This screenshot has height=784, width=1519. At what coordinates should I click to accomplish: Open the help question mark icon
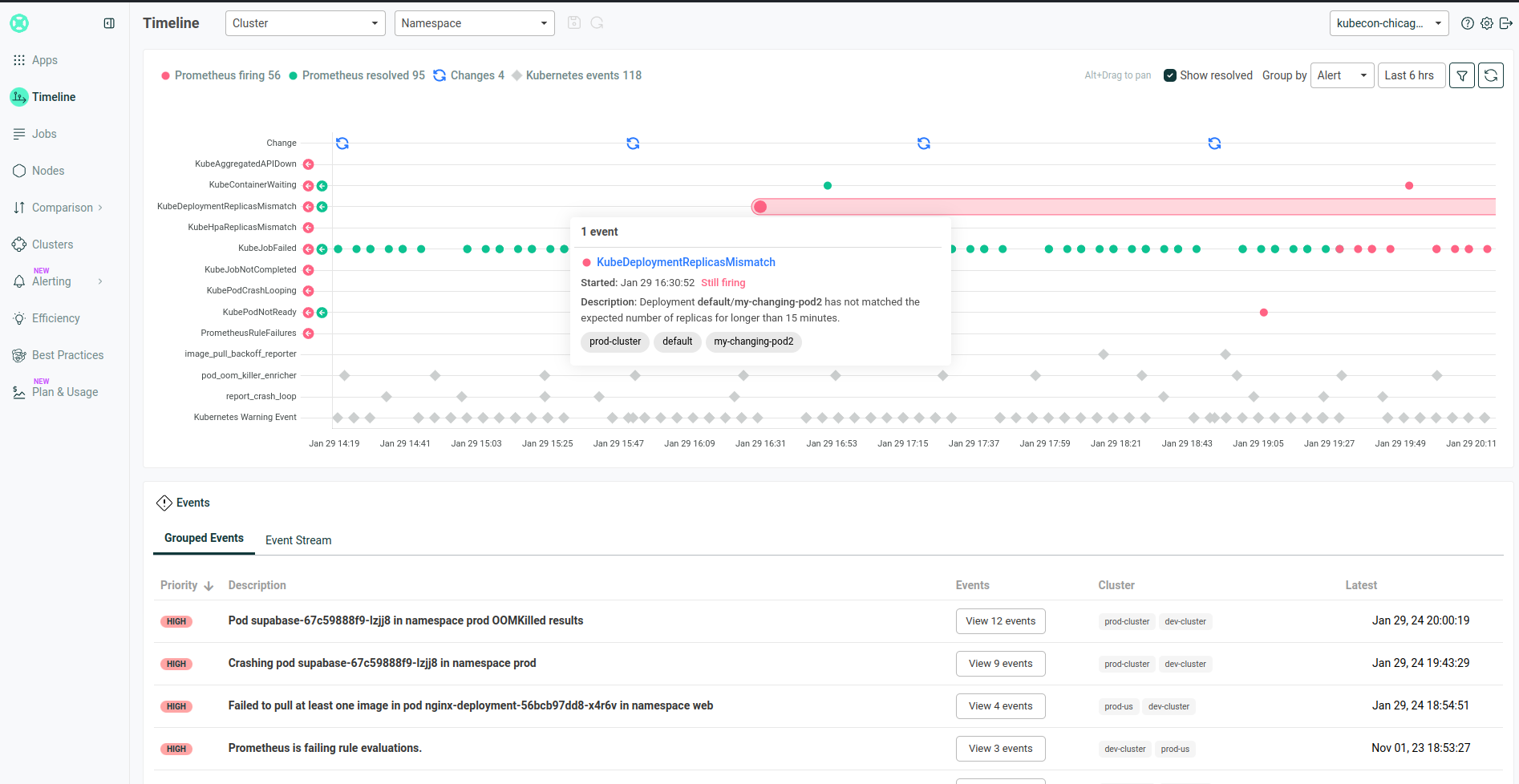(1467, 23)
